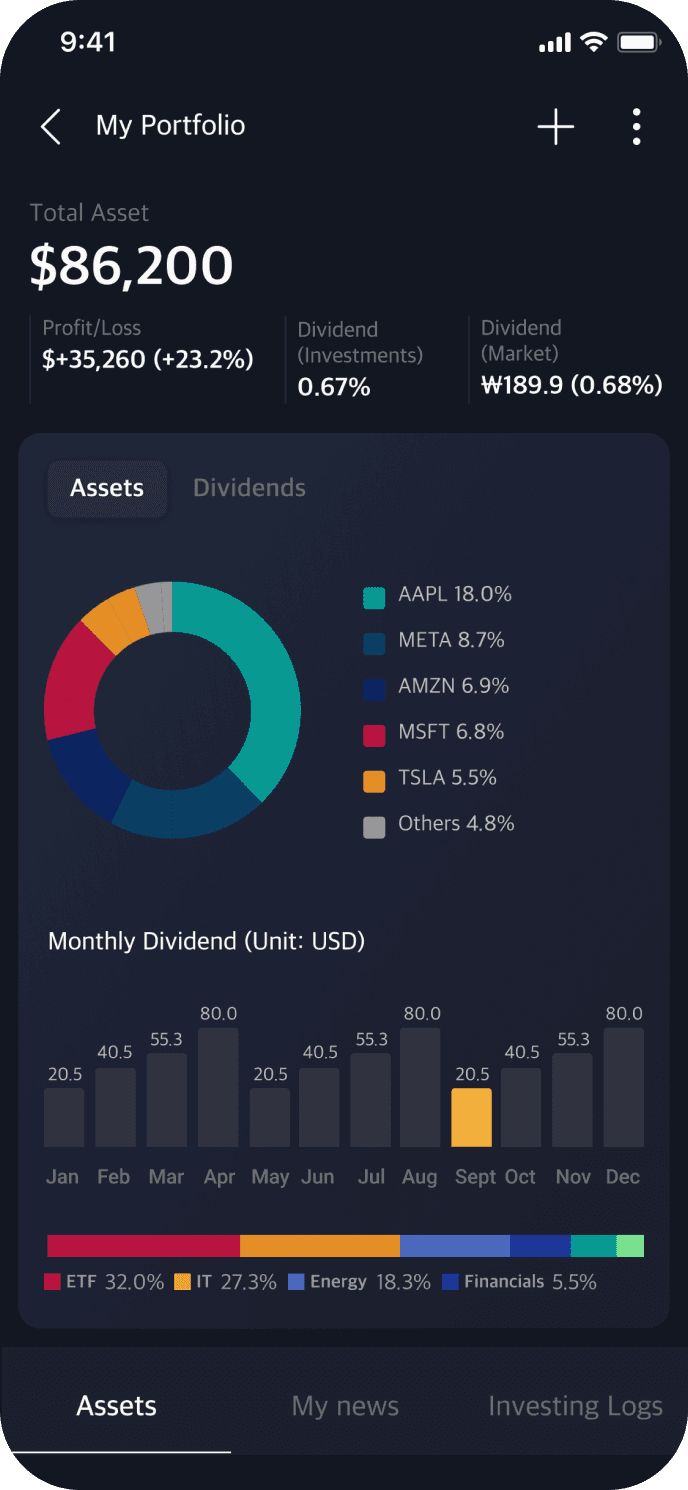Switch to the Dividends view
This screenshot has width=688, height=1490.
coord(249,488)
